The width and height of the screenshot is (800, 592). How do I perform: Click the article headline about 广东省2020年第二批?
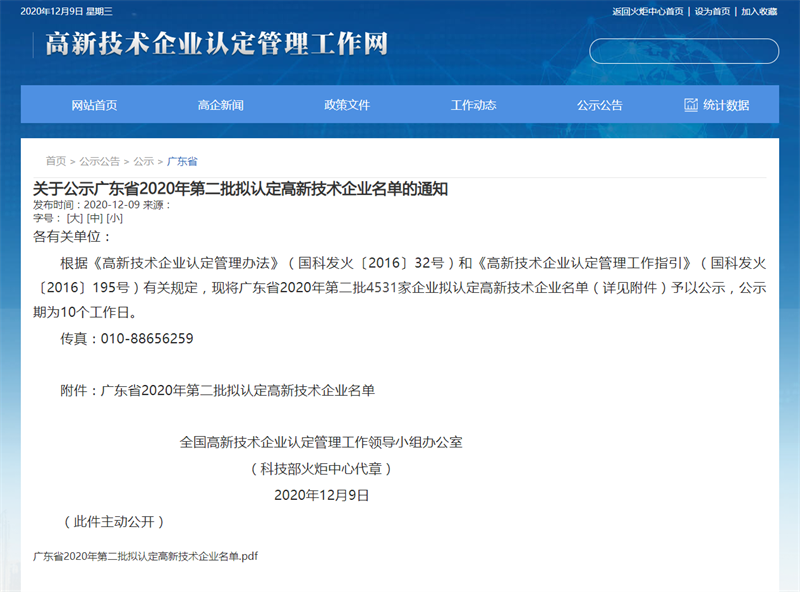click(x=240, y=188)
